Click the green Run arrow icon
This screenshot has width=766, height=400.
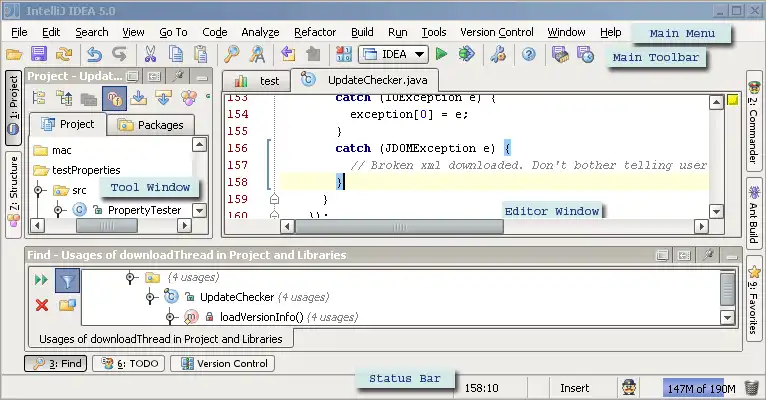point(444,54)
